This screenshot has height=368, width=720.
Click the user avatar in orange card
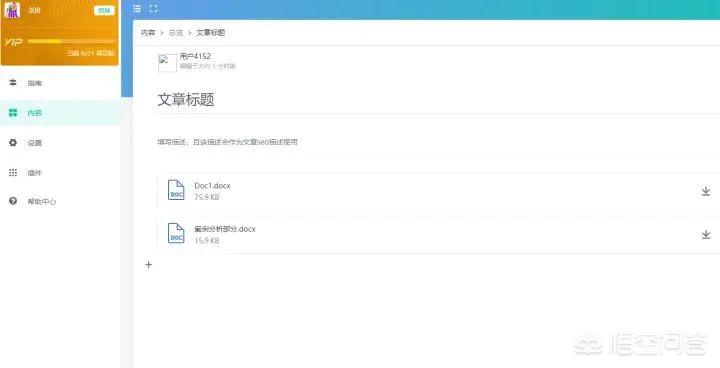coord(12,10)
